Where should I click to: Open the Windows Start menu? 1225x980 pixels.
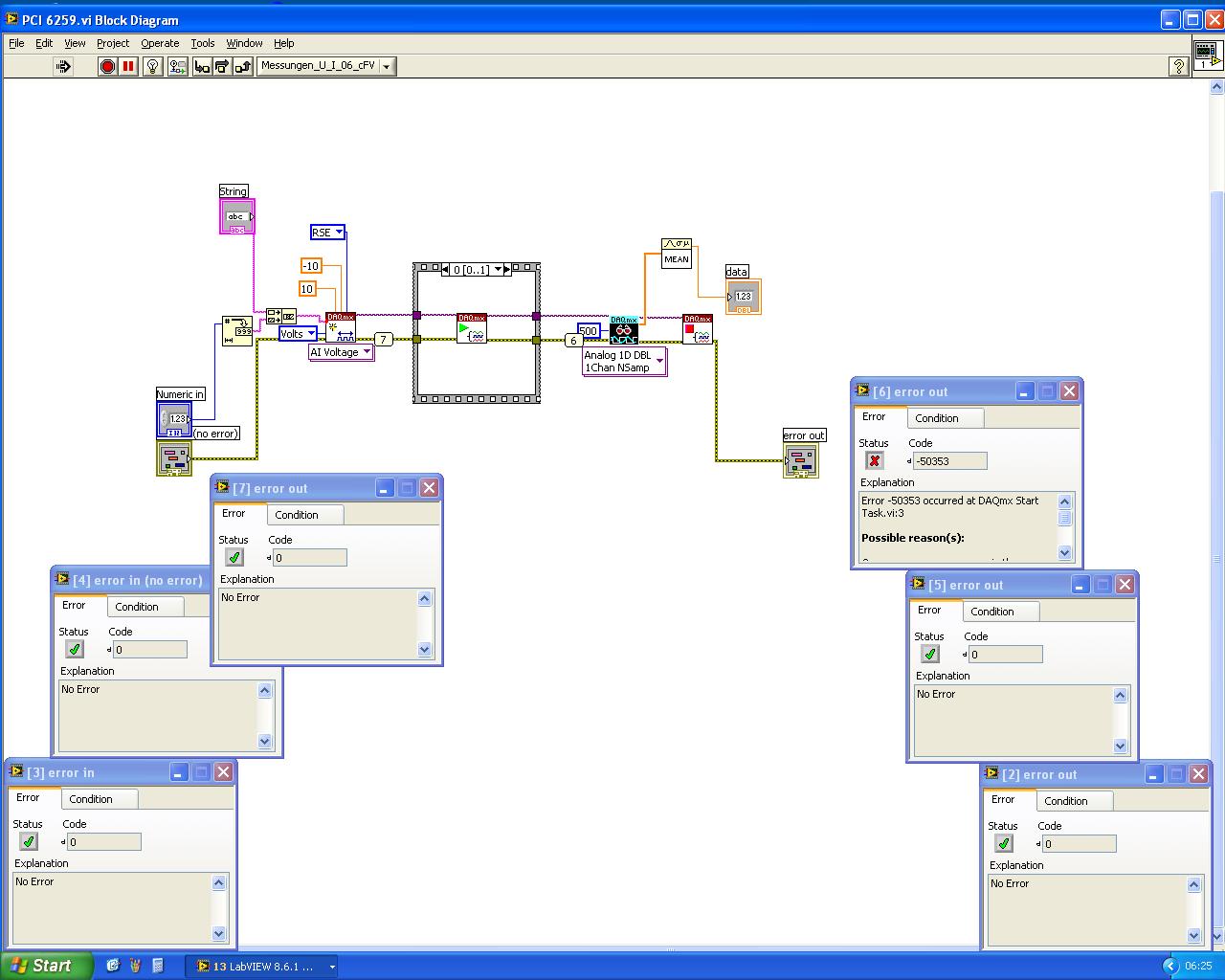pyautogui.click(x=47, y=966)
